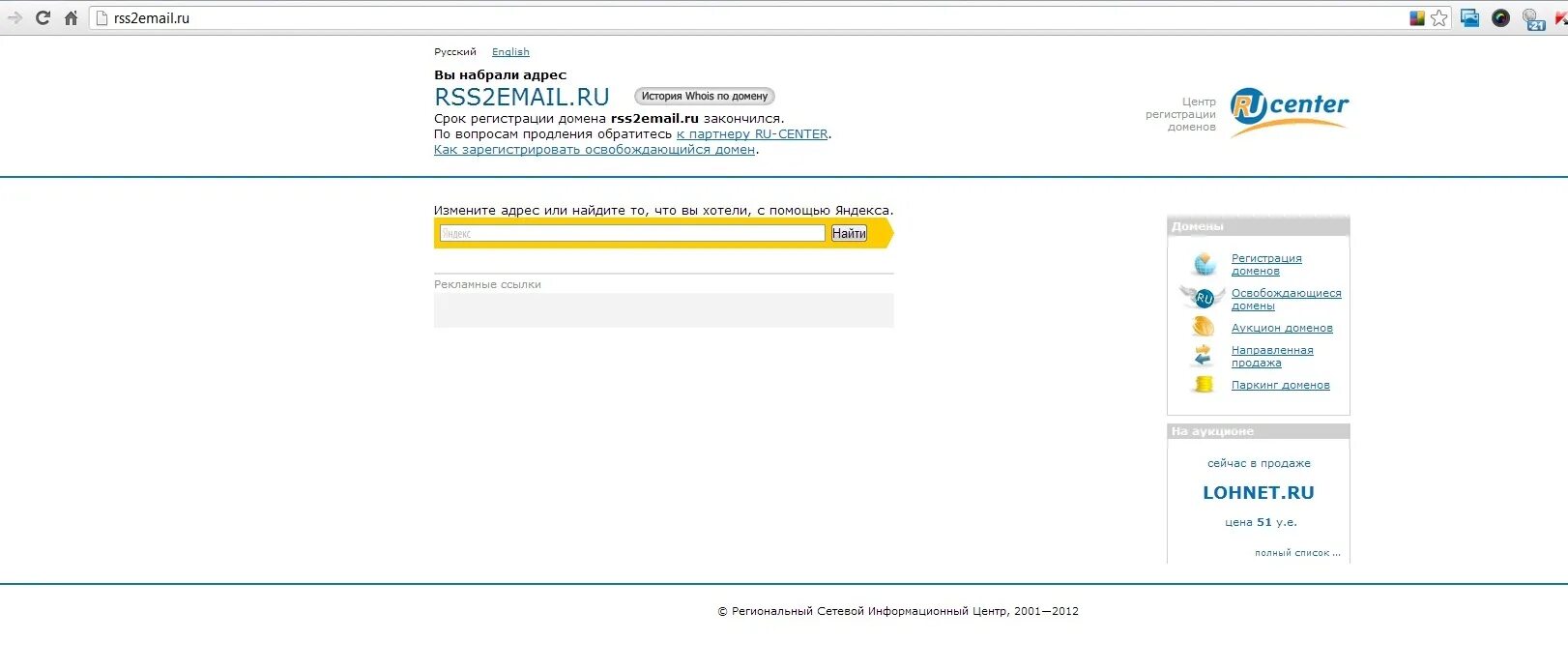Open the blue image gallery extension
Image resolution: width=1568 pixels, height=670 pixels.
(x=1470, y=17)
